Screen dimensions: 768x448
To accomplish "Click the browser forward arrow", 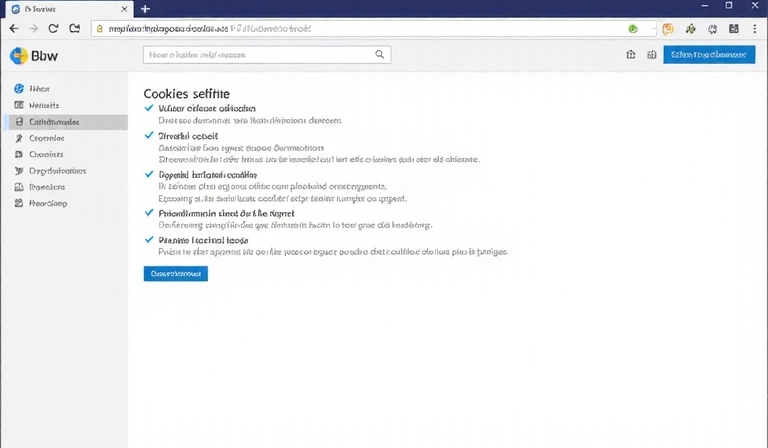I will (x=33, y=29).
